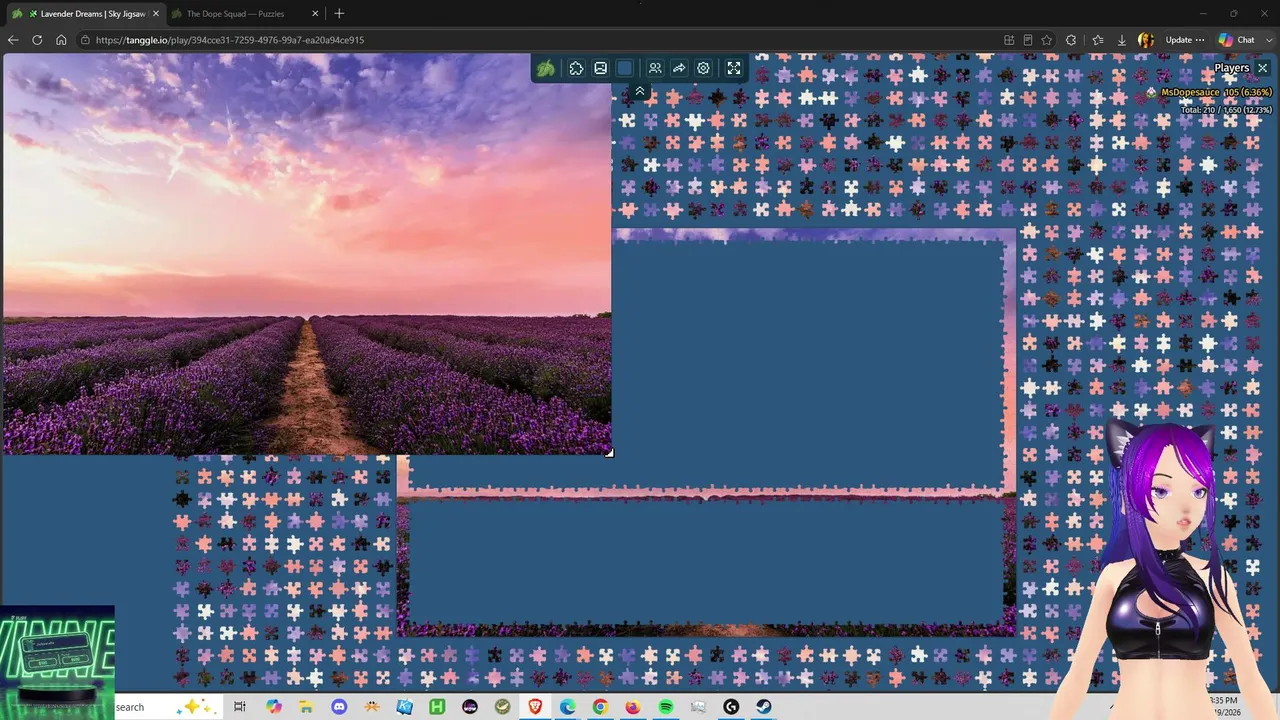1280x720 pixels.
Task: Open Steam from the taskbar
Action: (x=764, y=707)
